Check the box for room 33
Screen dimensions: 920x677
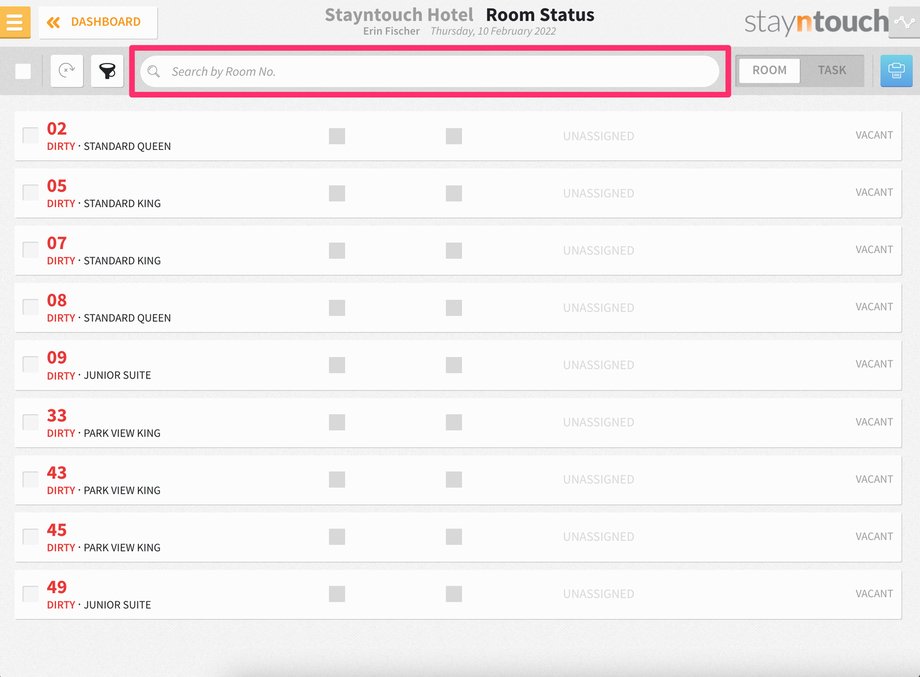[x=31, y=422]
